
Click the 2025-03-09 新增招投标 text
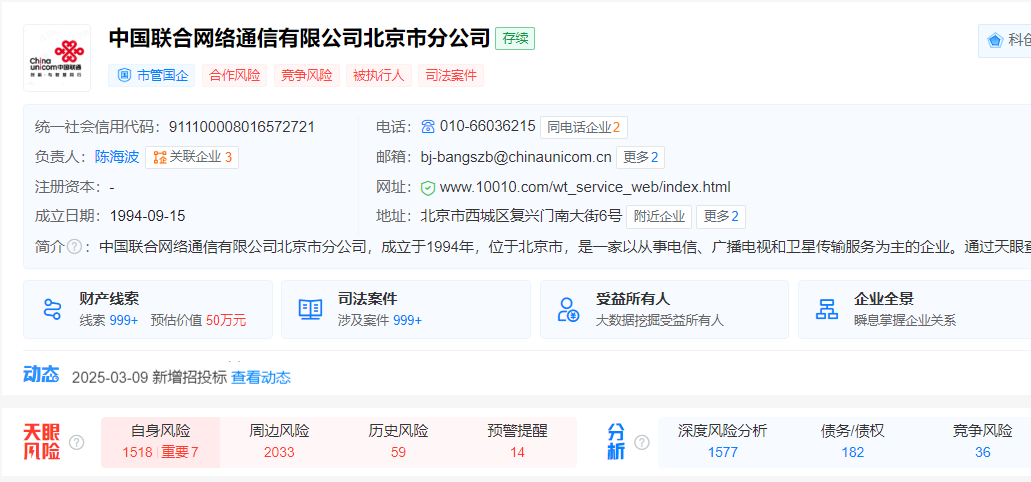click(149, 377)
